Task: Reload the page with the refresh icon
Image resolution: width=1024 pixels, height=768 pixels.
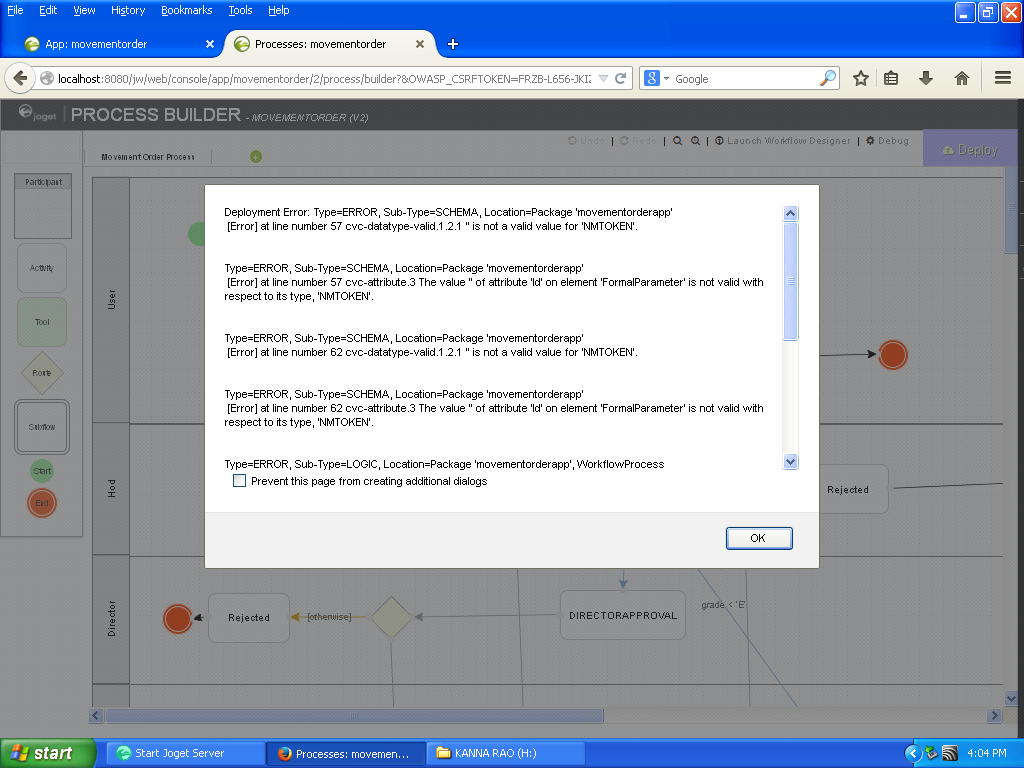Action: [x=620, y=78]
